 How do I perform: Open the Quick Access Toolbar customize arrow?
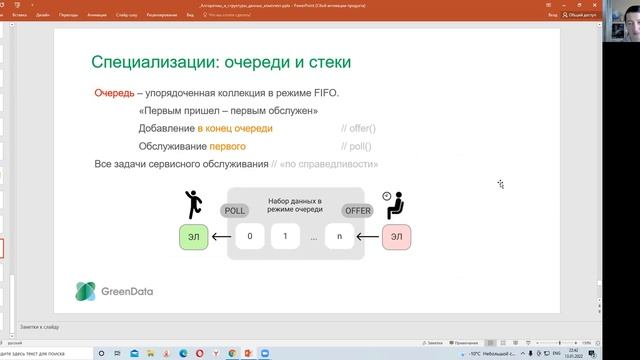[x=32, y=5]
